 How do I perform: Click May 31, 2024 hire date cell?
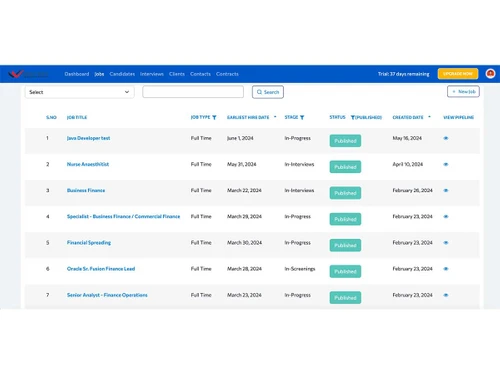point(242,164)
